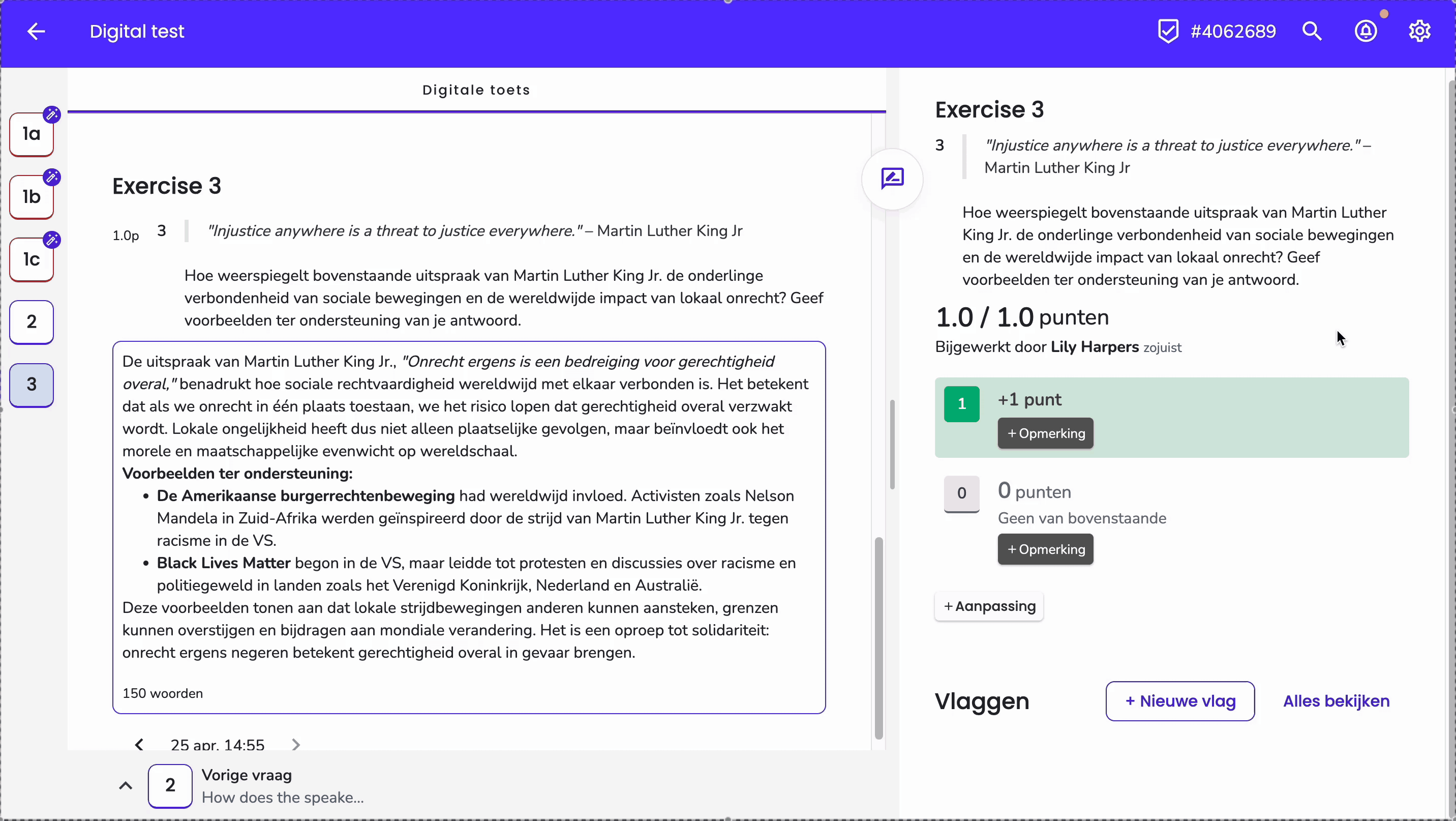Select question 3 in sidebar

point(32,385)
